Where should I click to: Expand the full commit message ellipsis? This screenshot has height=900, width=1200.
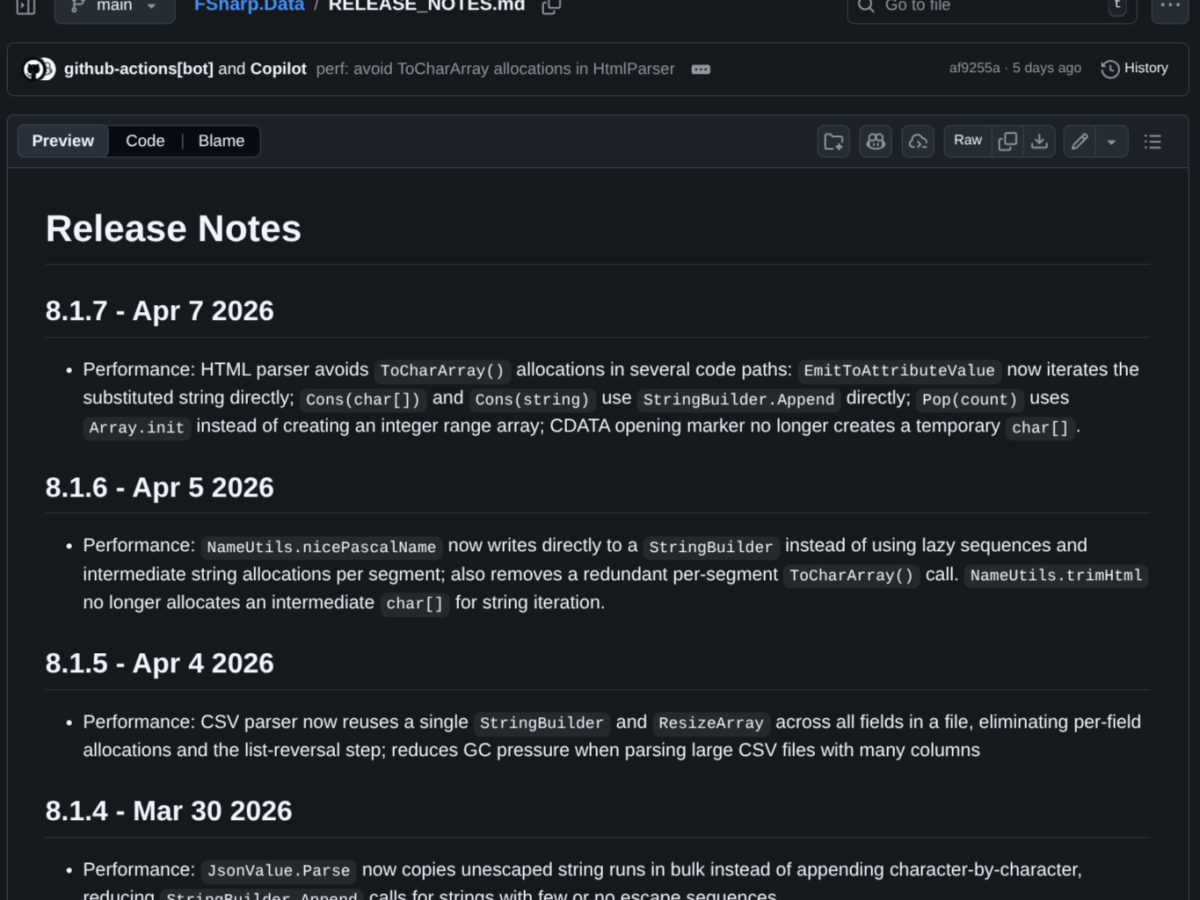click(700, 69)
